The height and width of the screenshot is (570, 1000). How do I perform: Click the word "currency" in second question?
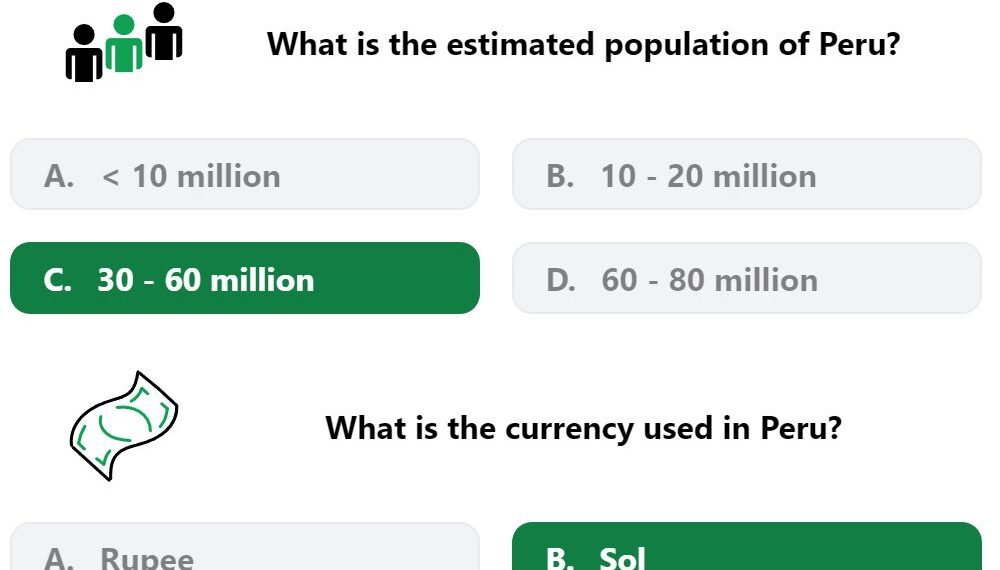click(569, 429)
